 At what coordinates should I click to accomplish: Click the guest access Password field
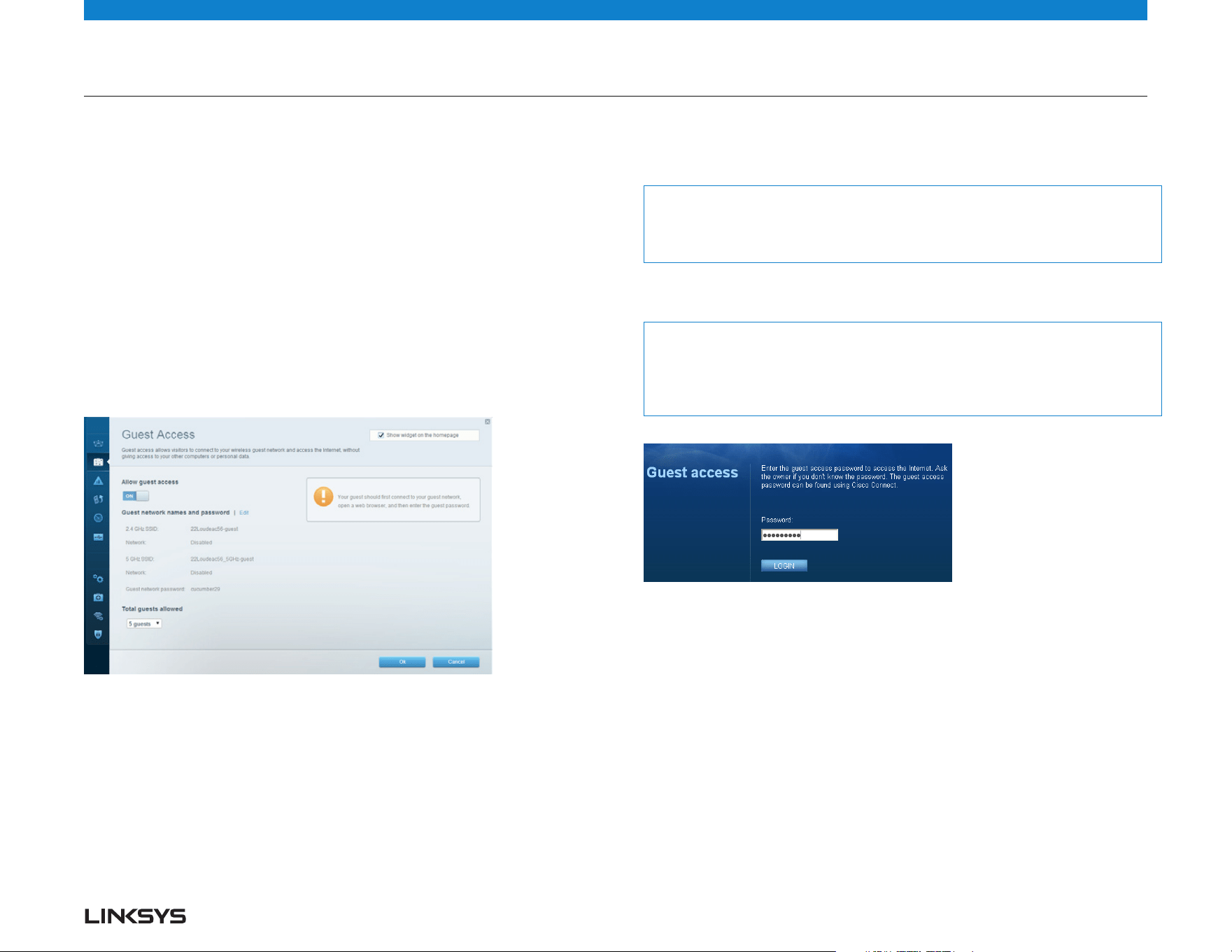click(x=800, y=535)
